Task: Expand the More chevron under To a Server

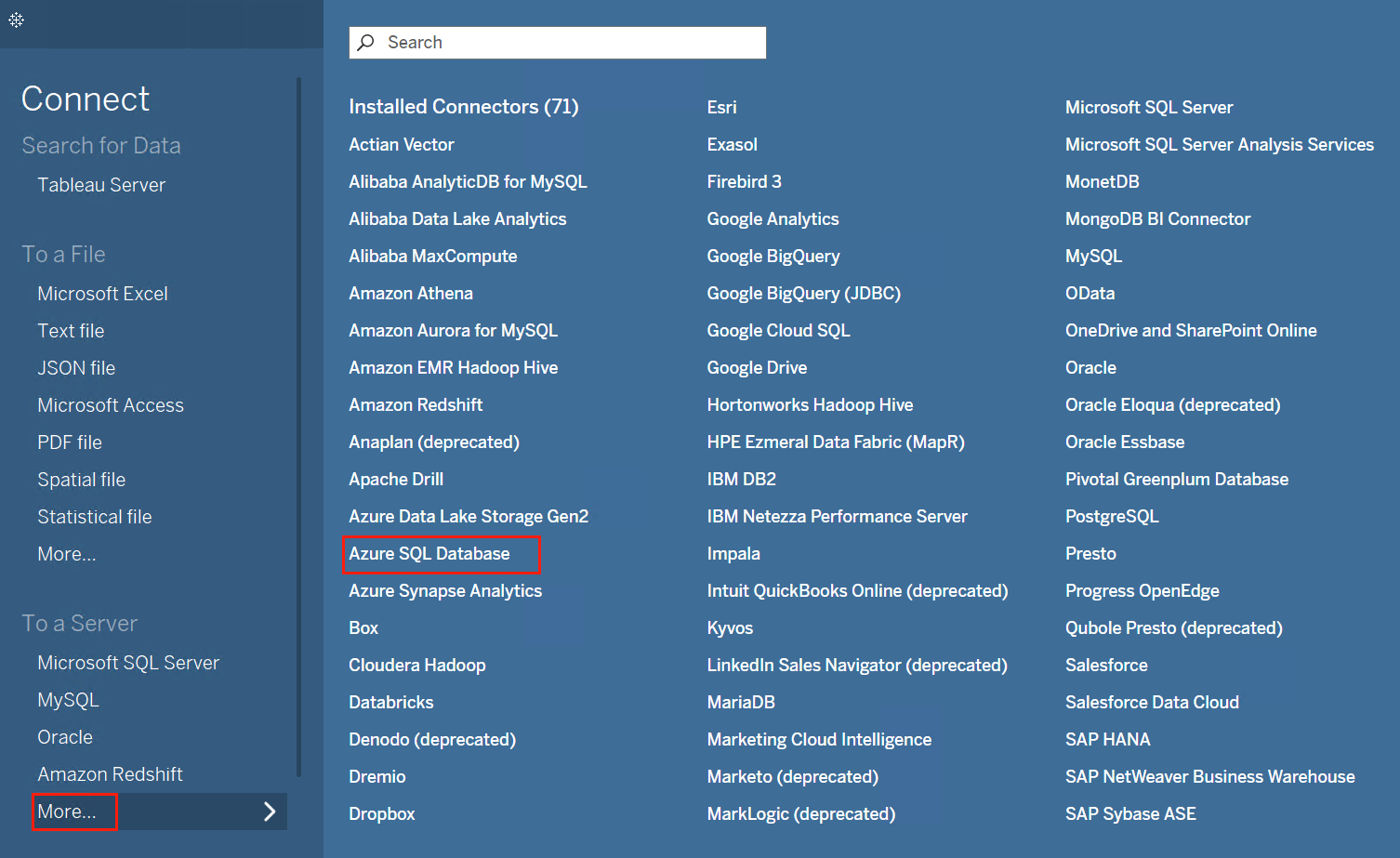Action: click(x=270, y=811)
